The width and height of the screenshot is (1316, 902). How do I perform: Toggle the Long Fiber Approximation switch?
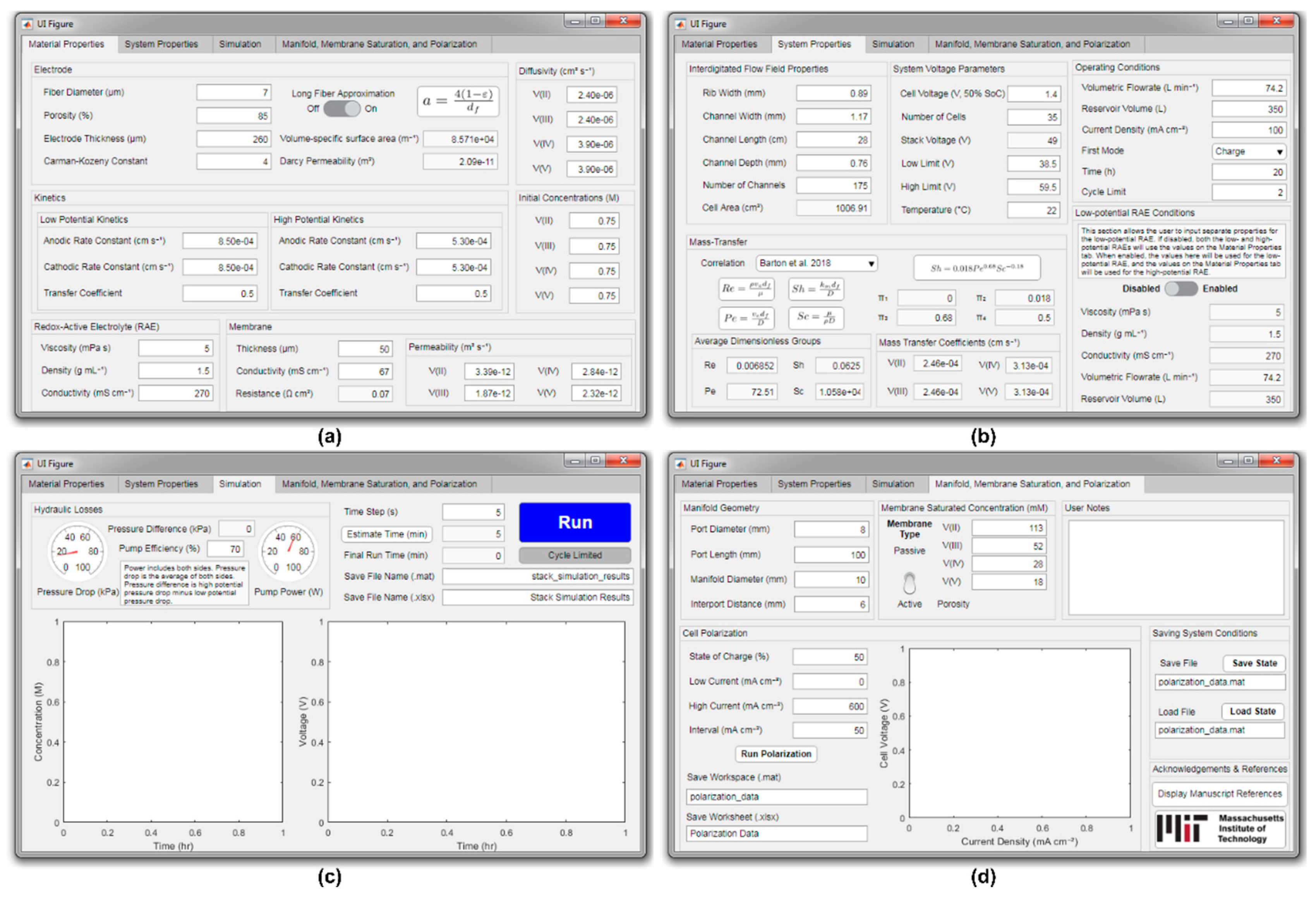(341, 109)
